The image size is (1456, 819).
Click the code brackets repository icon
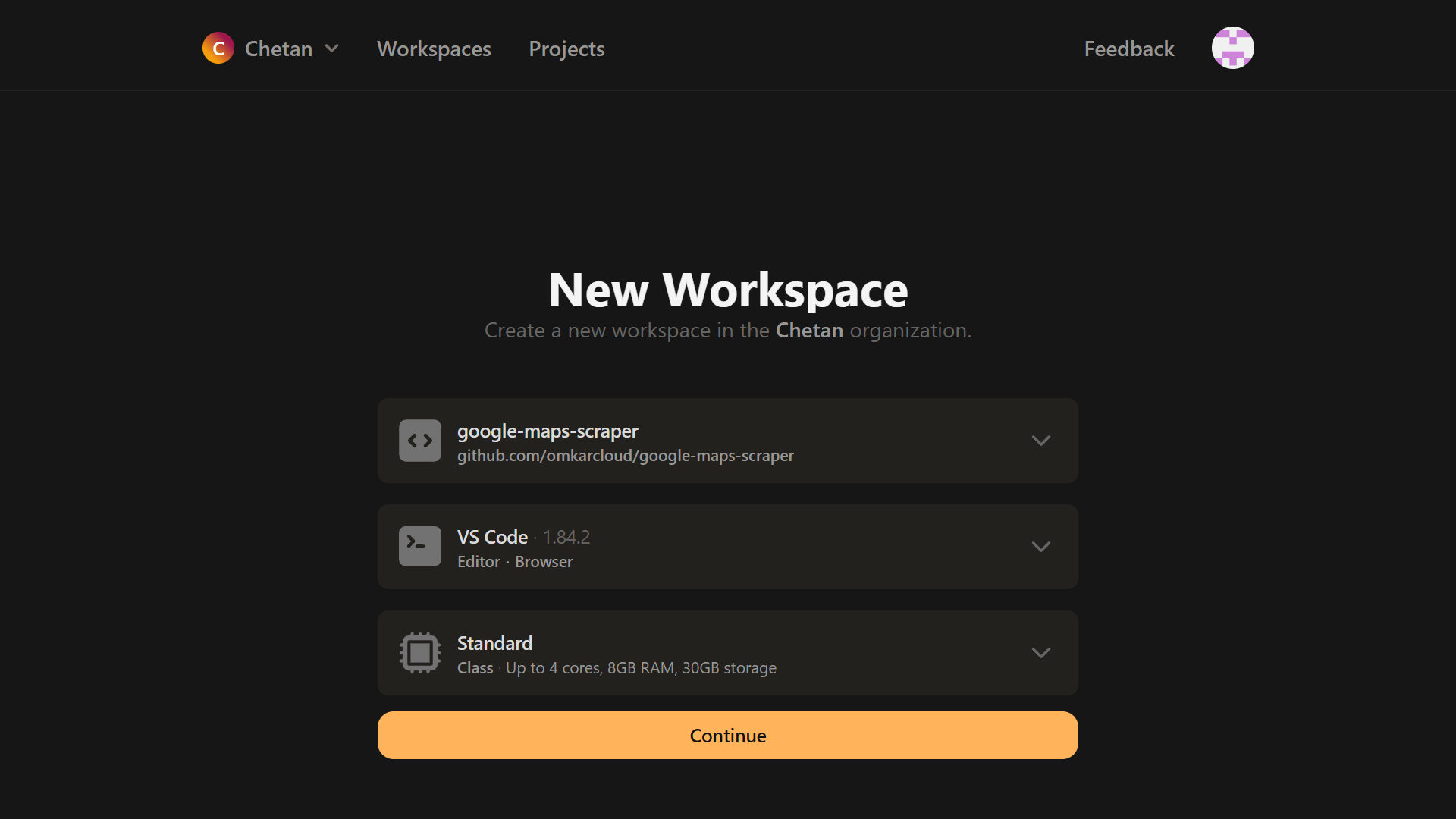[x=420, y=441]
